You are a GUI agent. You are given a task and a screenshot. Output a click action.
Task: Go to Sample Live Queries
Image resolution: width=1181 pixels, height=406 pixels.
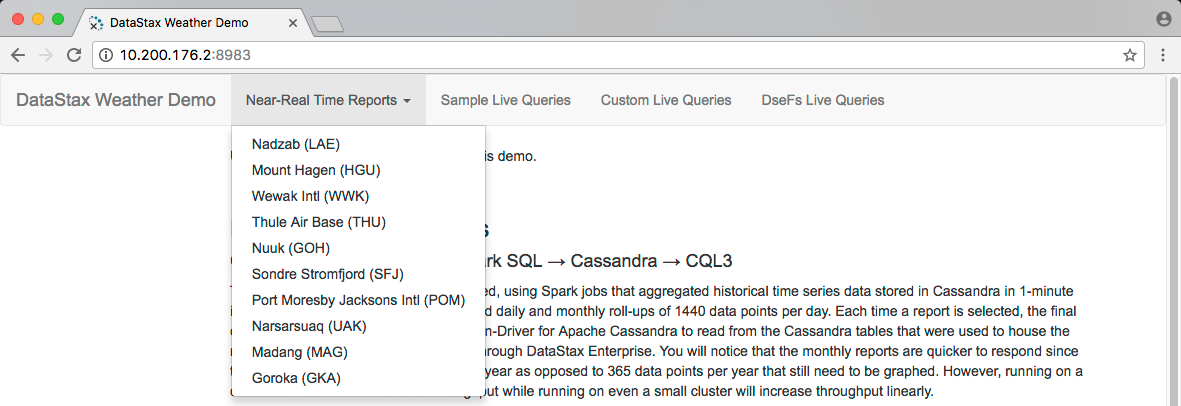pos(505,100)
